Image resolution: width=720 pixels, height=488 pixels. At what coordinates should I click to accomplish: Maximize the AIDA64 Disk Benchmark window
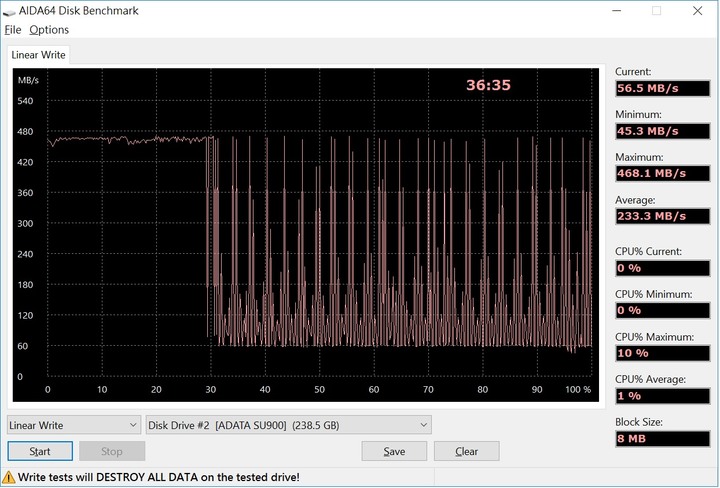tap(657, 11)
